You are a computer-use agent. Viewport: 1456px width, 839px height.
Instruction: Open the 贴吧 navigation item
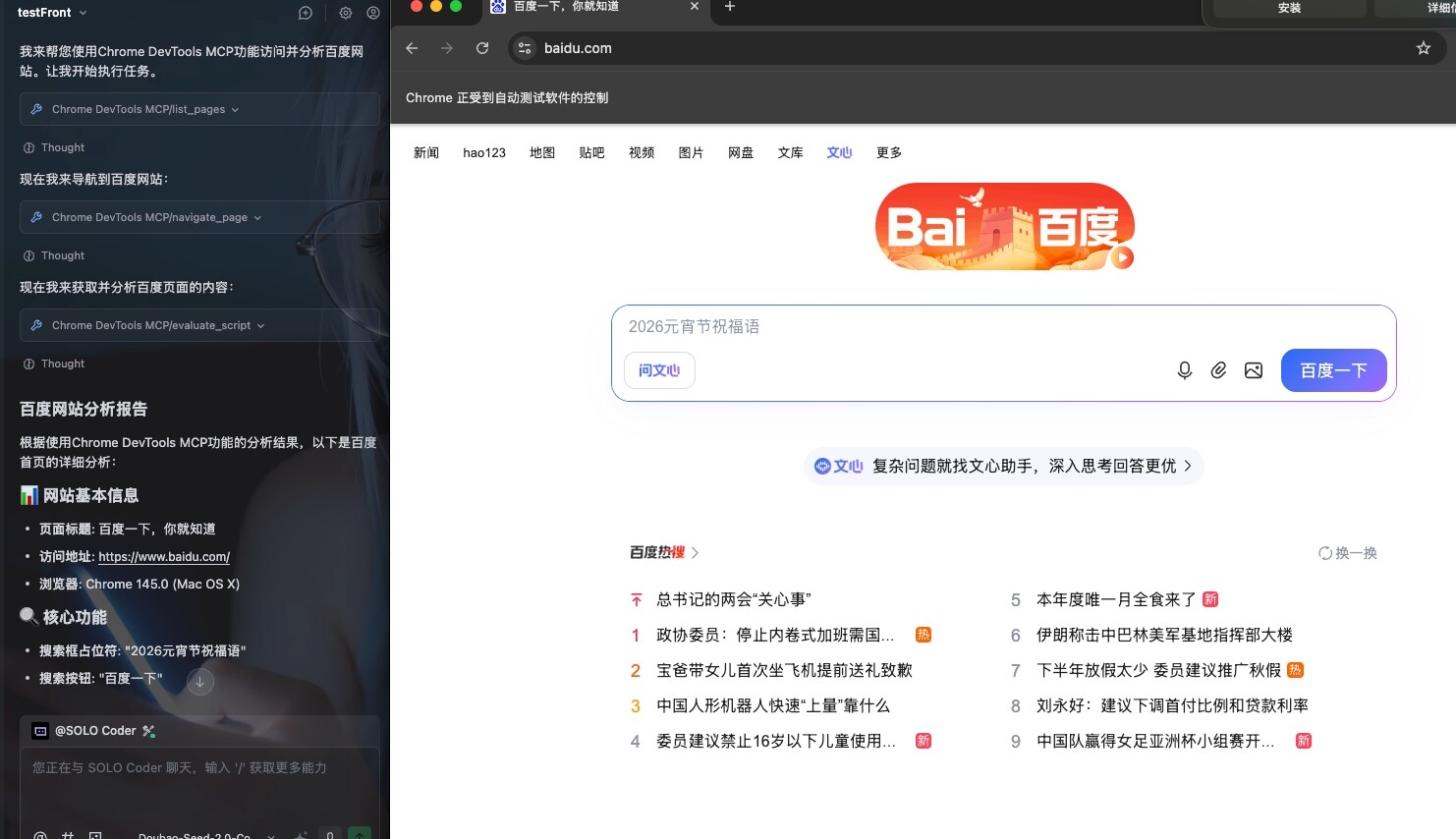[591, 152]
